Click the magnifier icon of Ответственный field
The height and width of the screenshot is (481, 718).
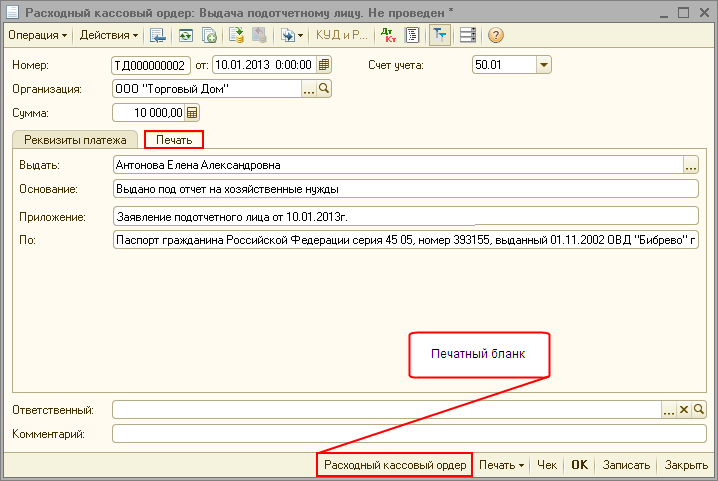click(x=699, y=410)
